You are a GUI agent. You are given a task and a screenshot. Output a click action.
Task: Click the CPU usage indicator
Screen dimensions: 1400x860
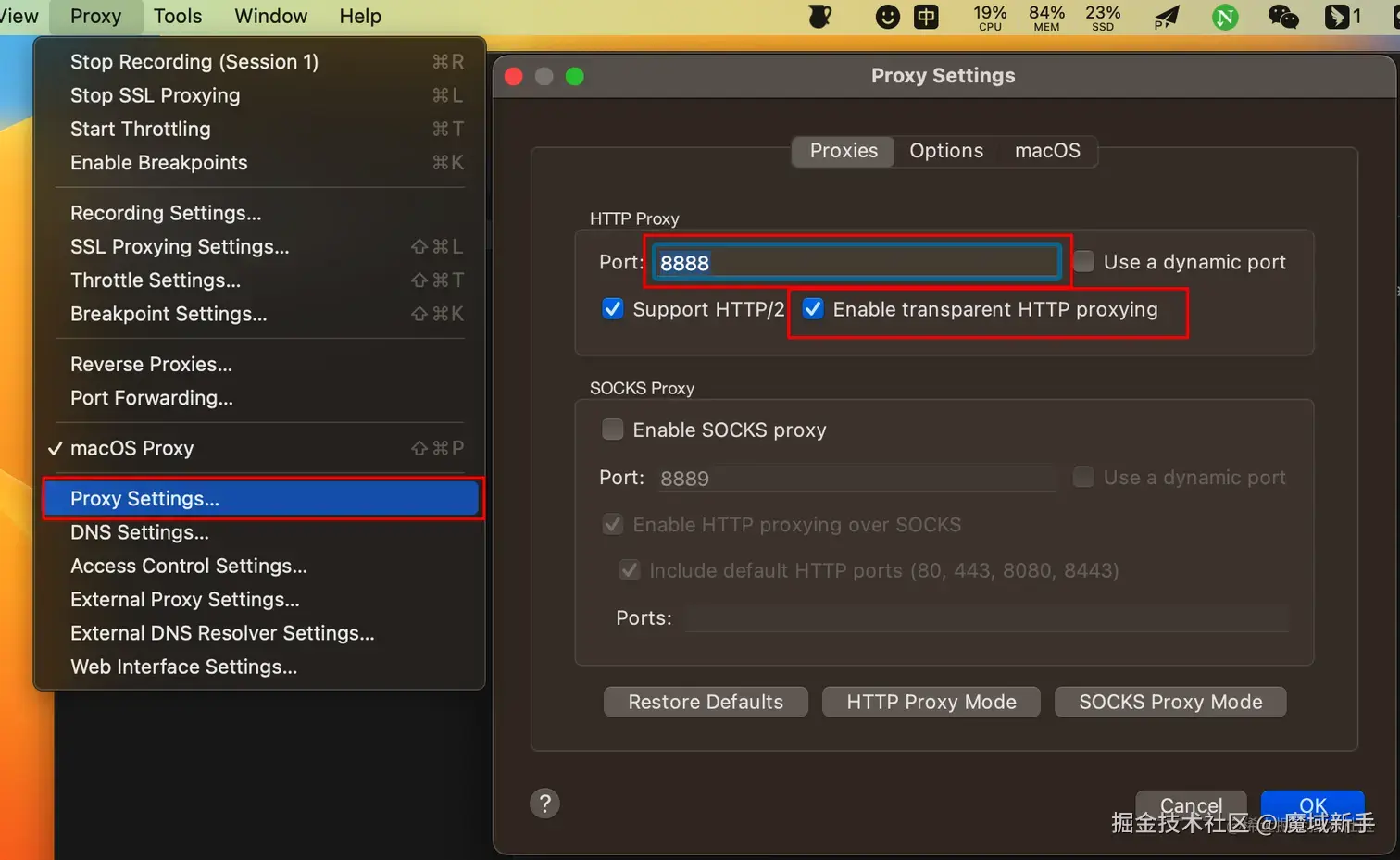click(x=990, y=17)
